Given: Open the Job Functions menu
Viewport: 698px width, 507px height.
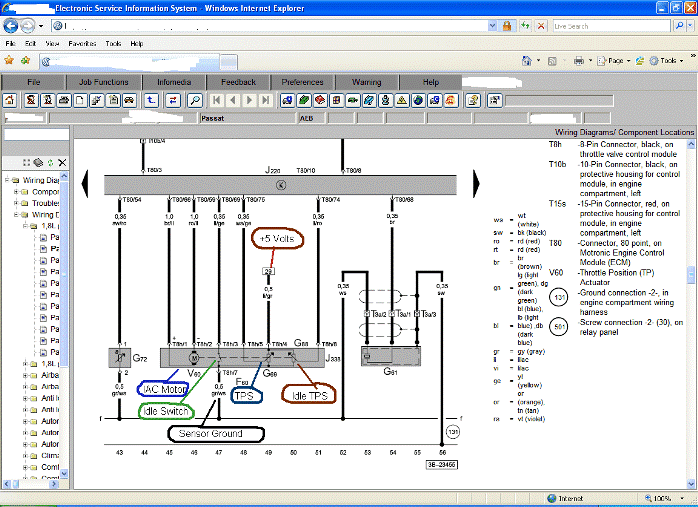Looking at the screenshot, I should pos(104,82).
